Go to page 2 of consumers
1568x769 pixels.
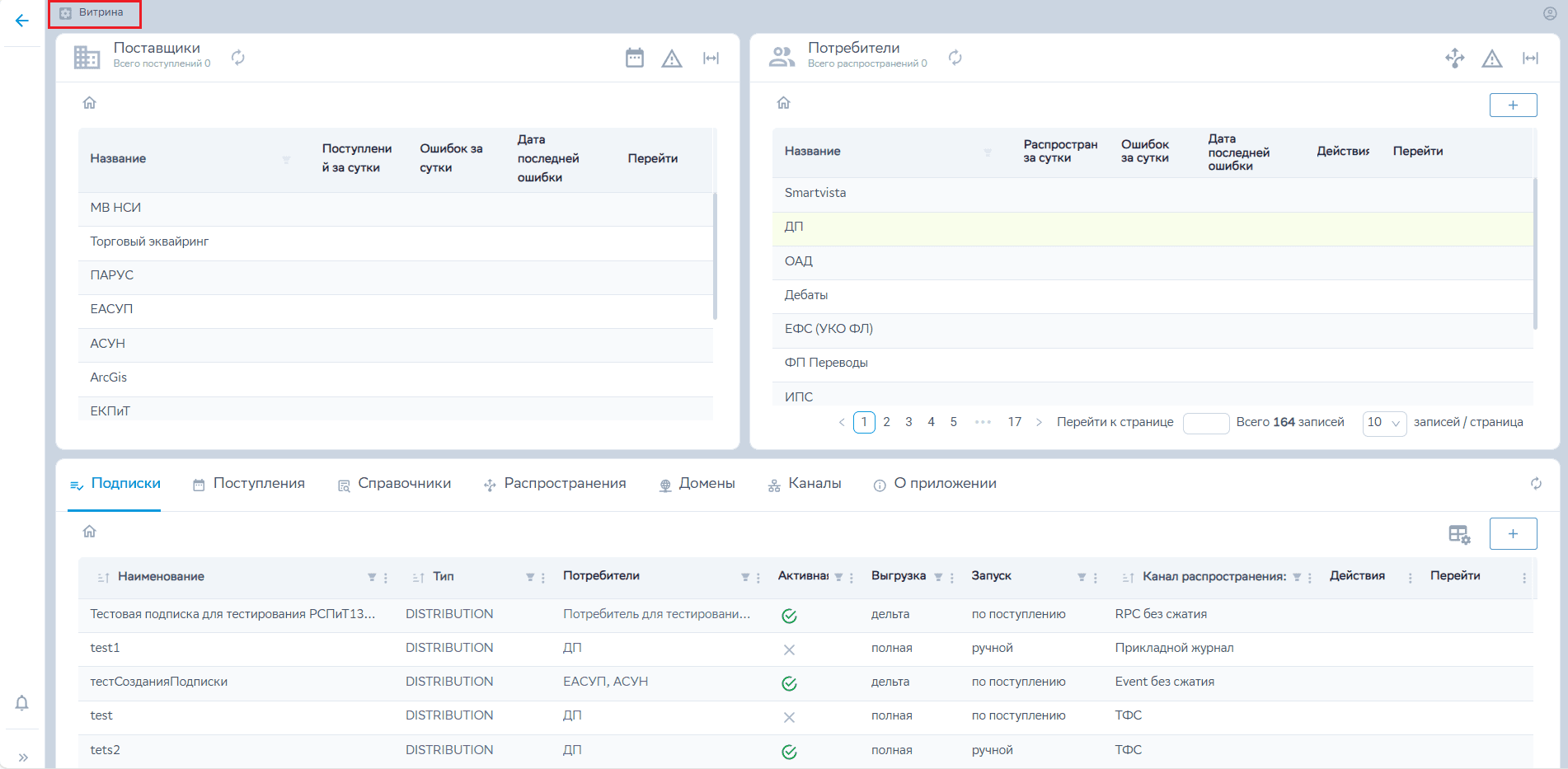pyautogui.click(x=886, y=422)
